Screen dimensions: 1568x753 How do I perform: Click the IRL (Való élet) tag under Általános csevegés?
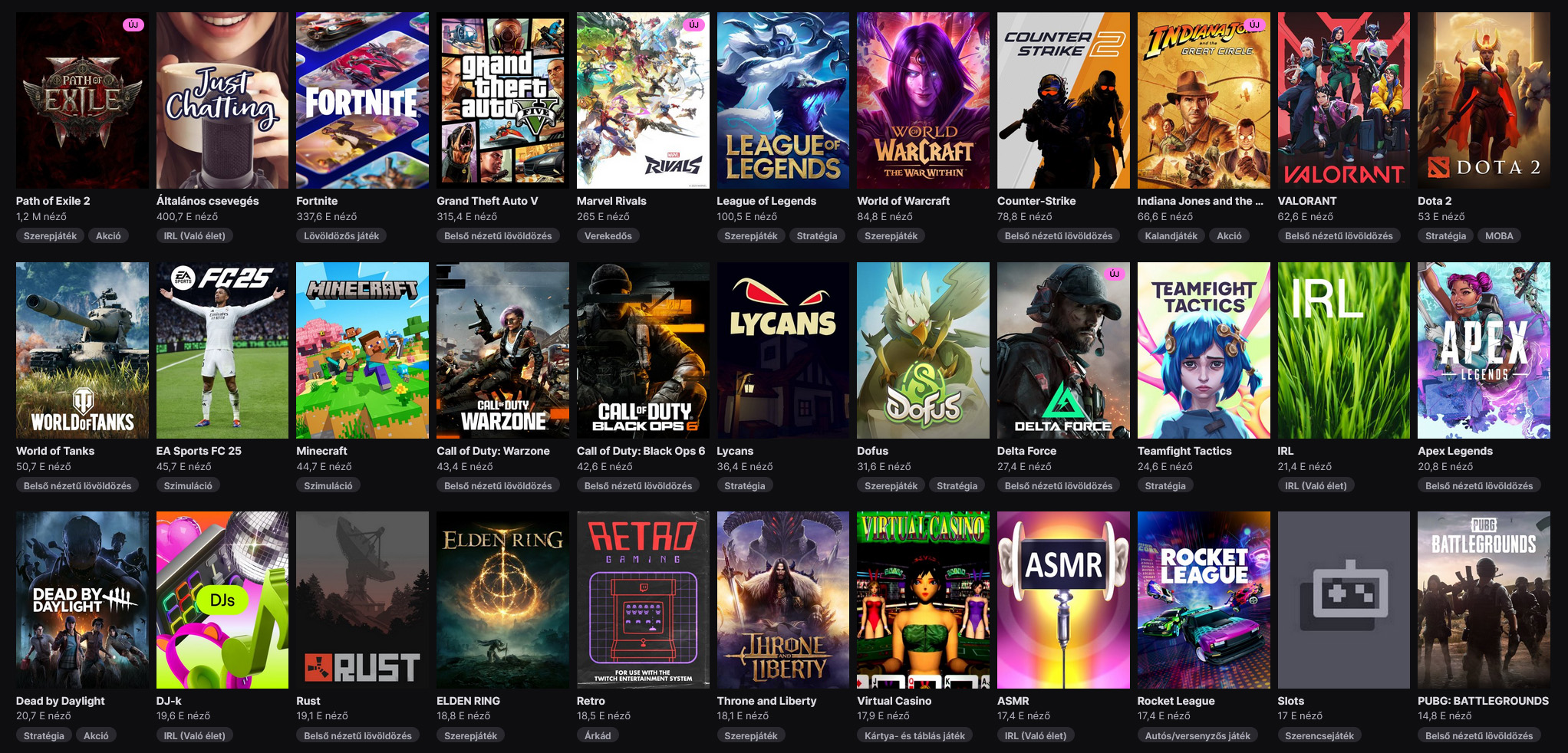(x=195, y=236)
